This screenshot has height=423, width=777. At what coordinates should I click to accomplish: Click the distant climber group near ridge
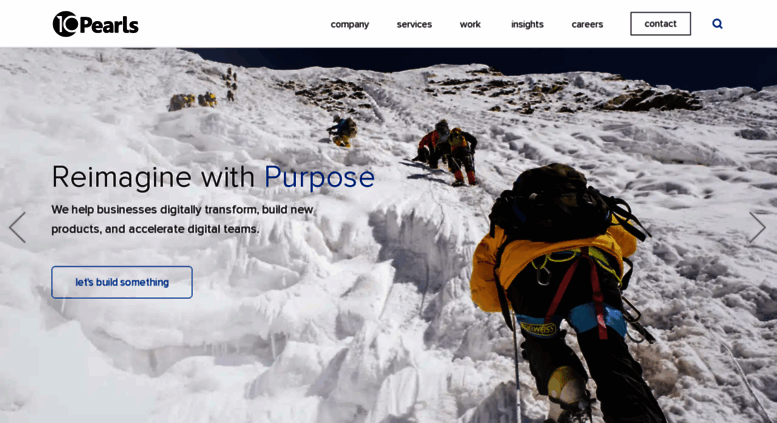click(x=203, y=91)
